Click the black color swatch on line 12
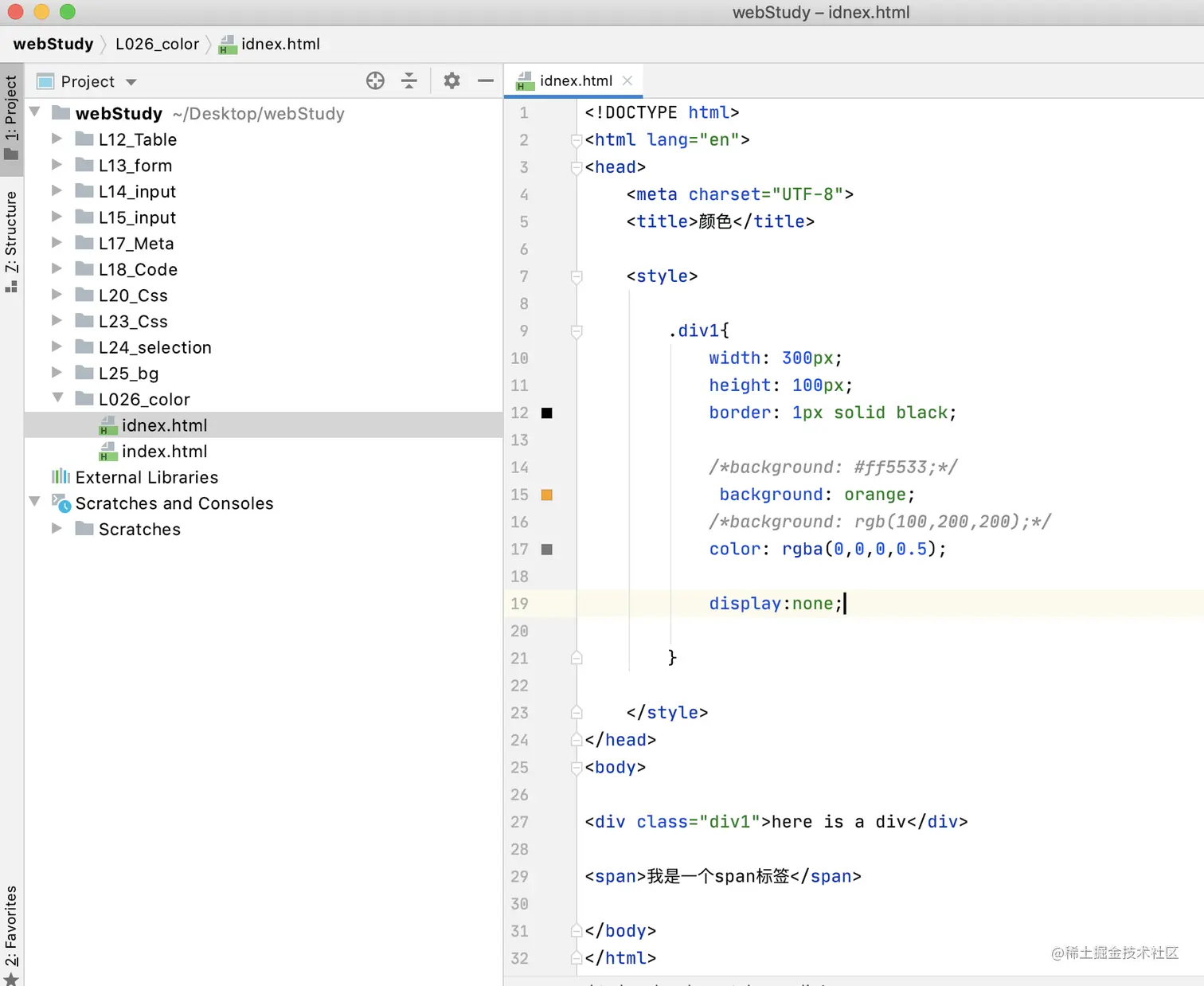The image size is (1204, 986). coord(547,413)
